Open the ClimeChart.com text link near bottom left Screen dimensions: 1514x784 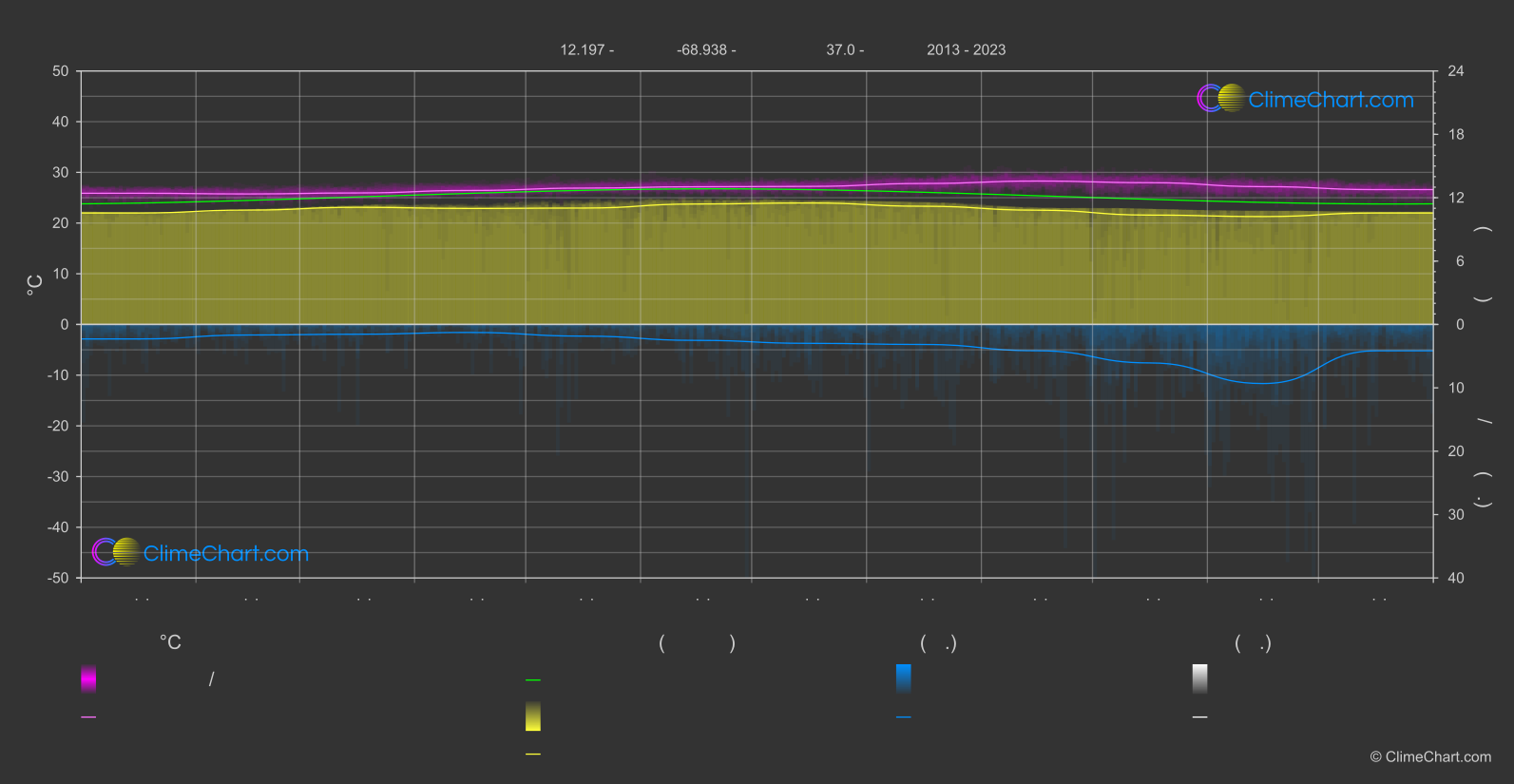(x=226, y=554)
